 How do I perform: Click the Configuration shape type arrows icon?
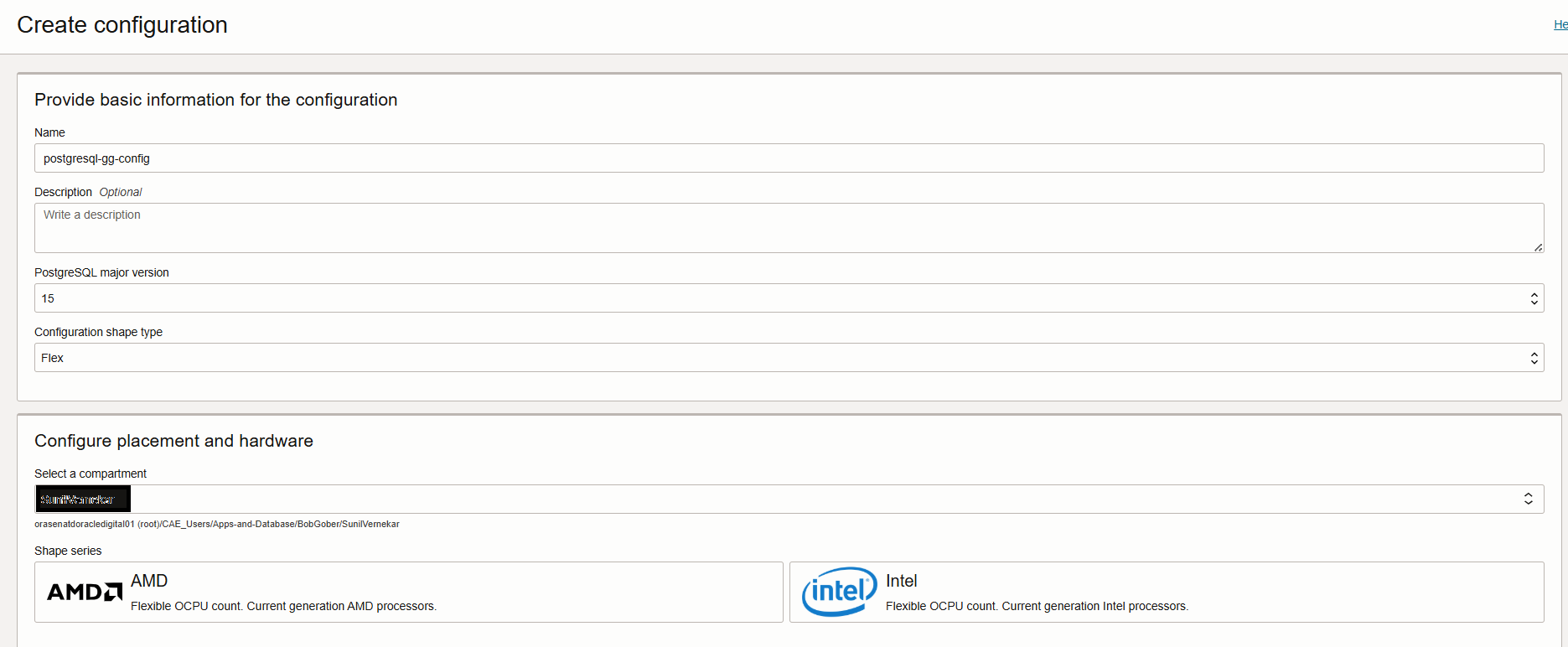[x=1534, y=358]
